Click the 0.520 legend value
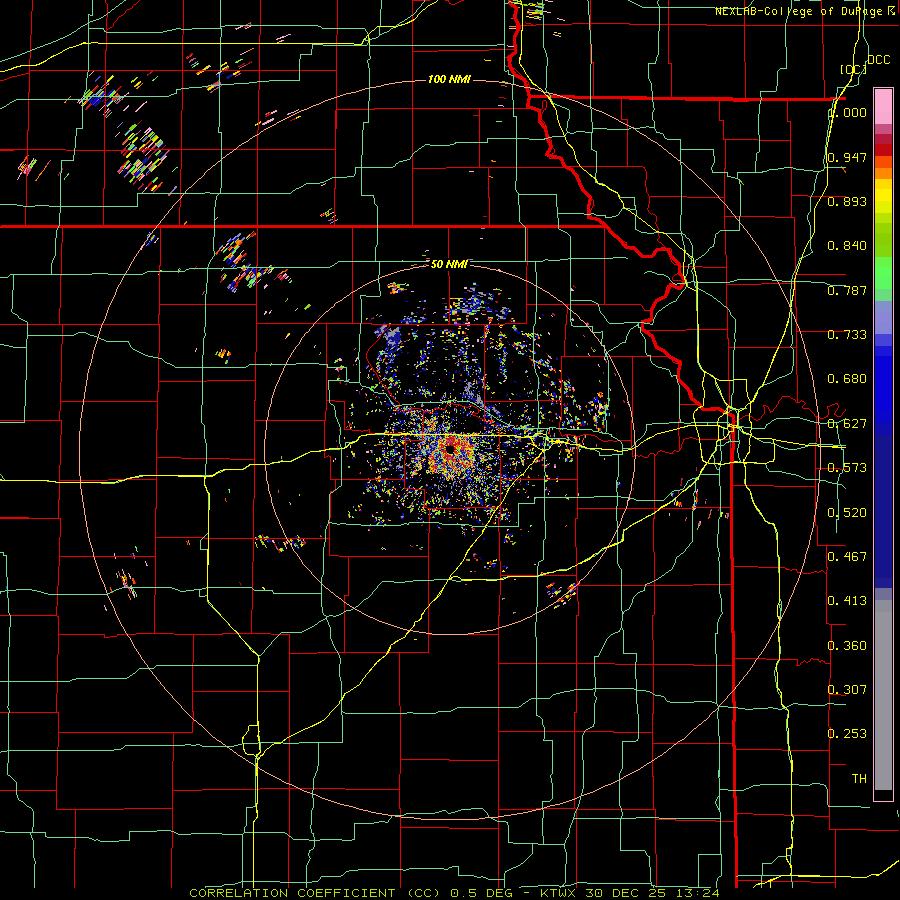The image size is (900, 900). coord(847,513)
